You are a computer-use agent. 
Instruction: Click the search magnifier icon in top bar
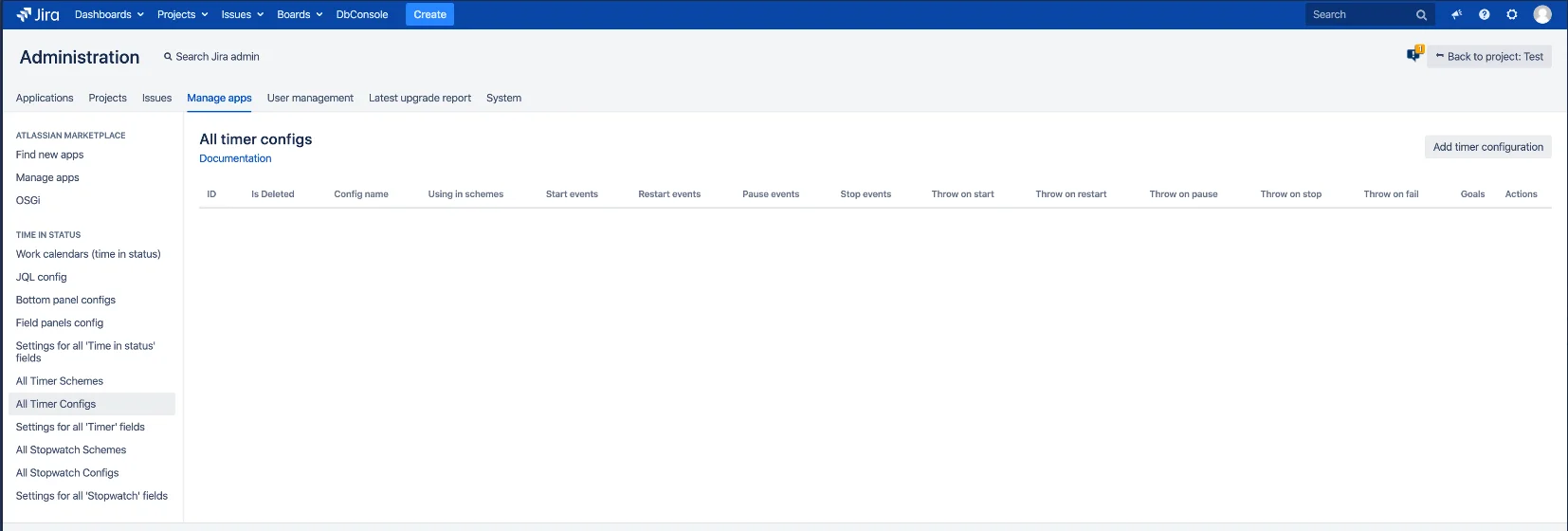point(1421,15)
